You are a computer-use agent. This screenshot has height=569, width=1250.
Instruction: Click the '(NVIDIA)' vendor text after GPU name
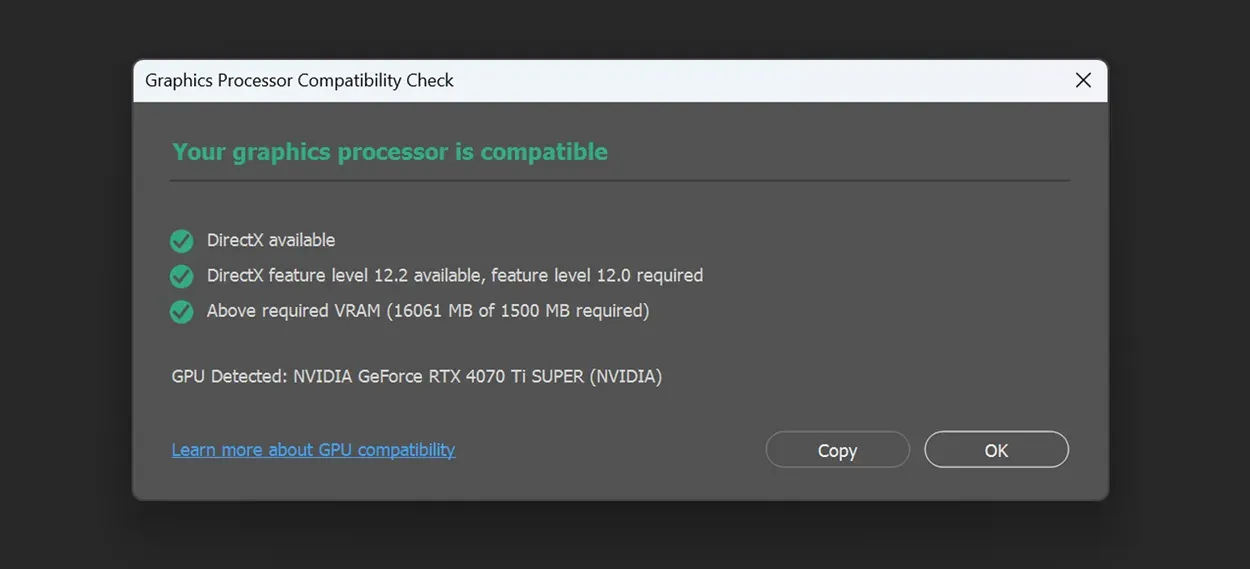point(626,377)
